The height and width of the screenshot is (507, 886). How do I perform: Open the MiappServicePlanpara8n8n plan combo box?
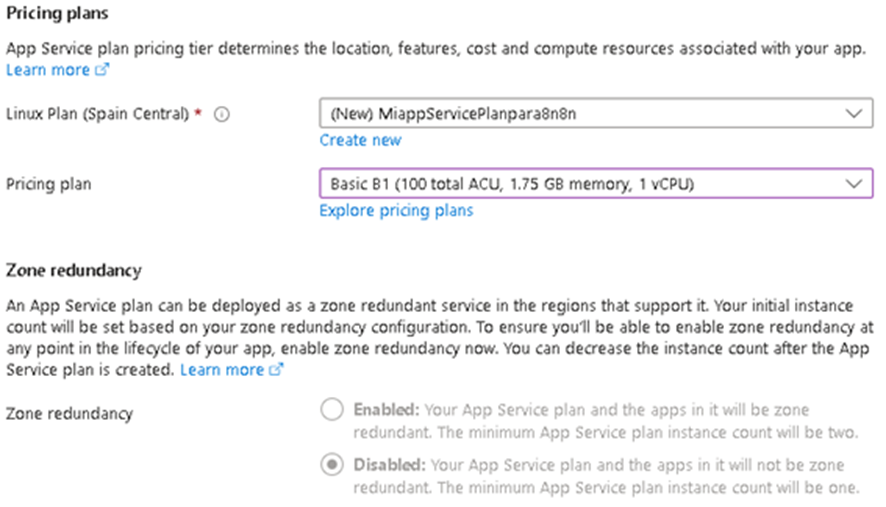(580, 114)
